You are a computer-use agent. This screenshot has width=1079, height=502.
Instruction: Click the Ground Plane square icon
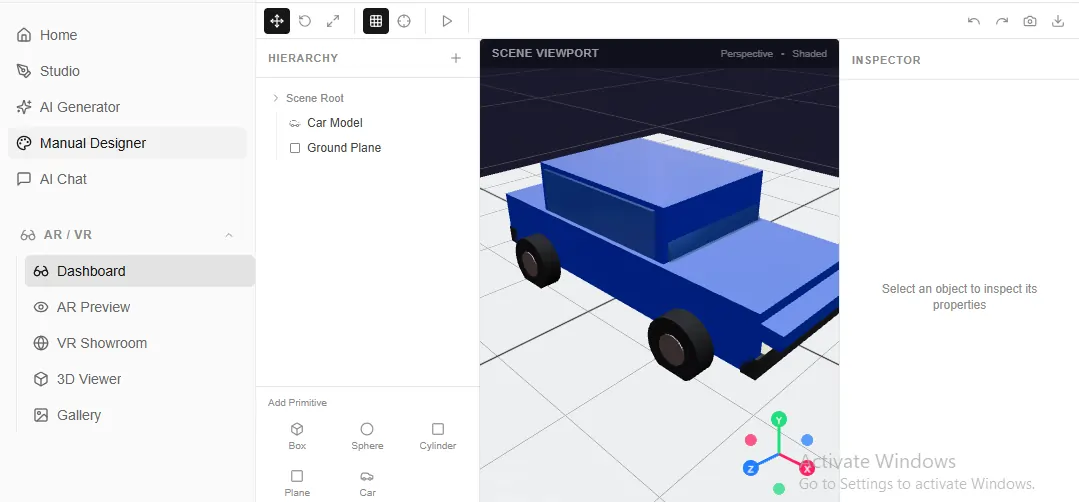click(x=295, y=148)
